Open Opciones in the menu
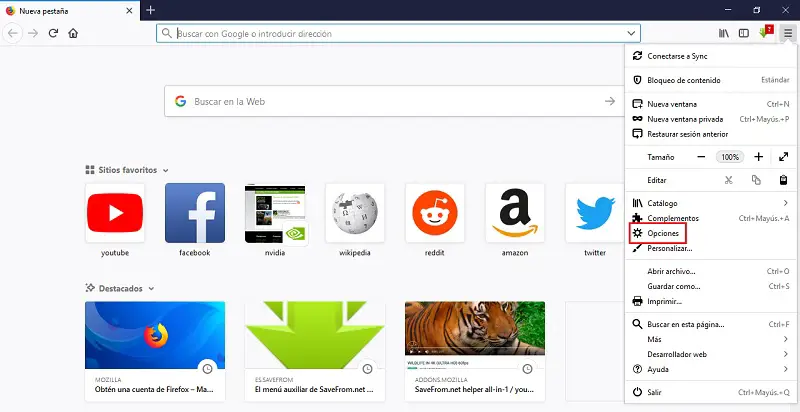Viewport: 800px width, 412px height. point(712,233)
